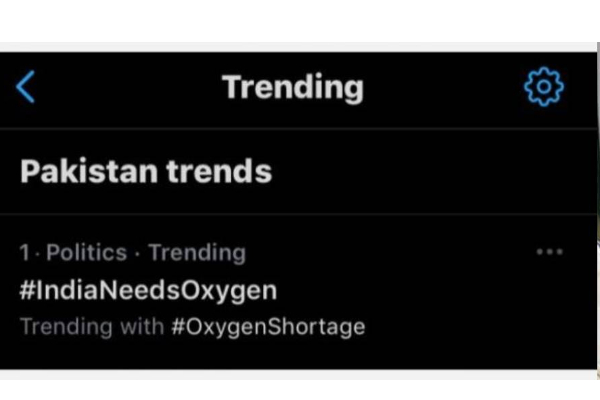Screen dimensions: 600x400
Task: Click the center hole of the gear icon
Action: click(544, 87)
